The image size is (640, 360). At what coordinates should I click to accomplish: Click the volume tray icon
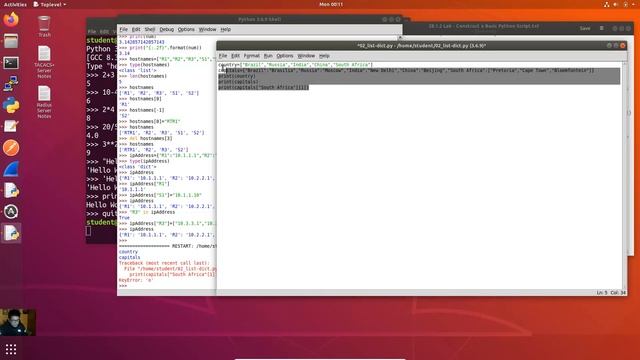[616, 4]
